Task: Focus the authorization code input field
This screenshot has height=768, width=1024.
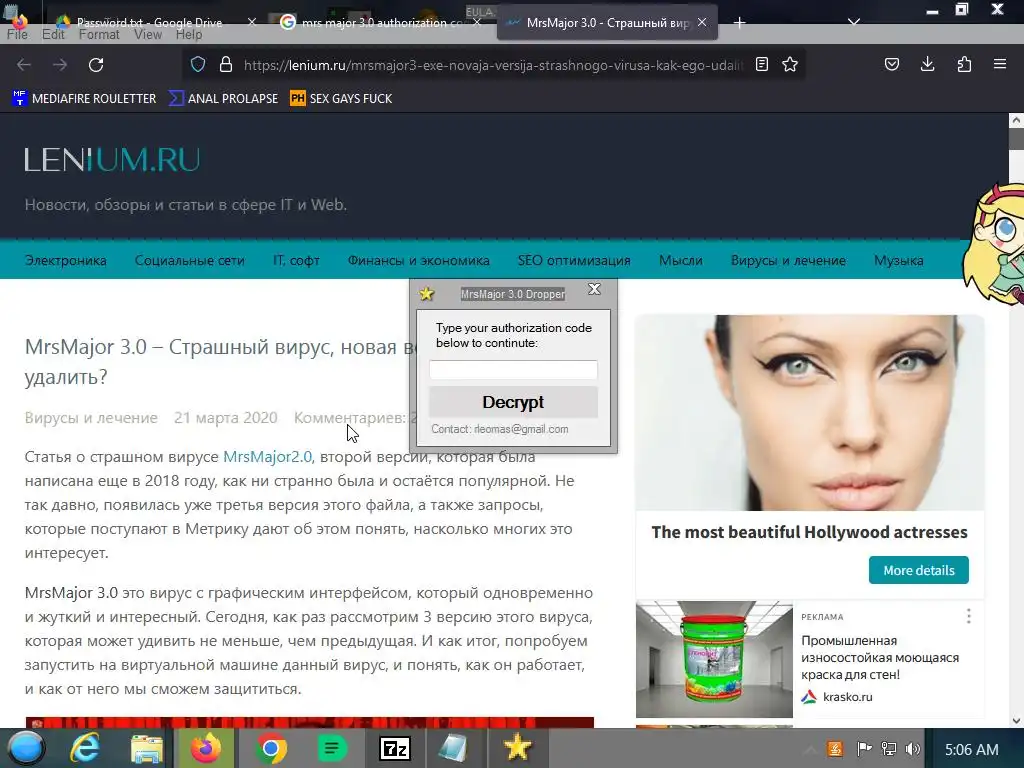Action: pos(513,370)
